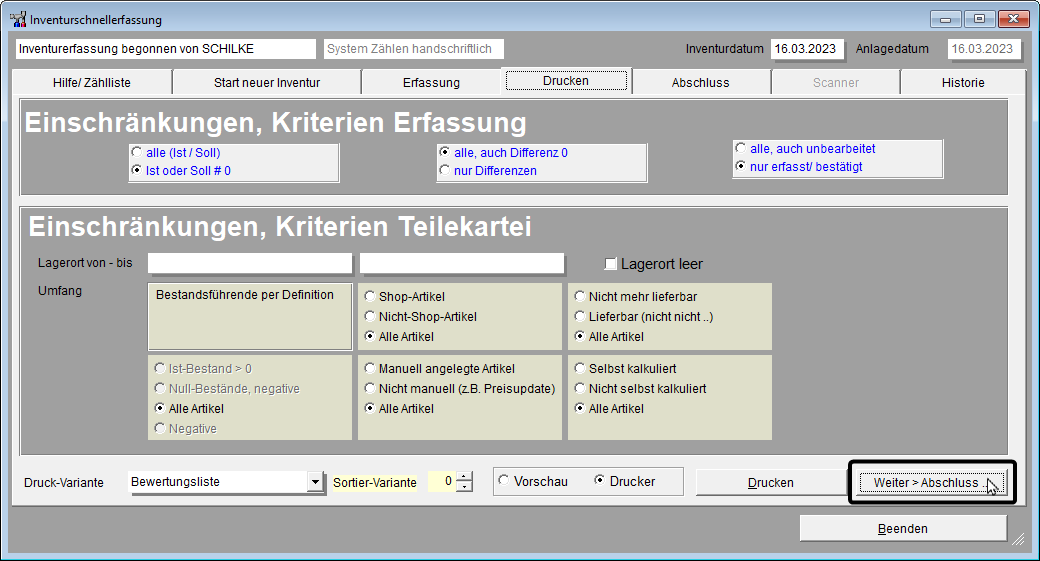Open the Abschluss tab

(700, 83)
